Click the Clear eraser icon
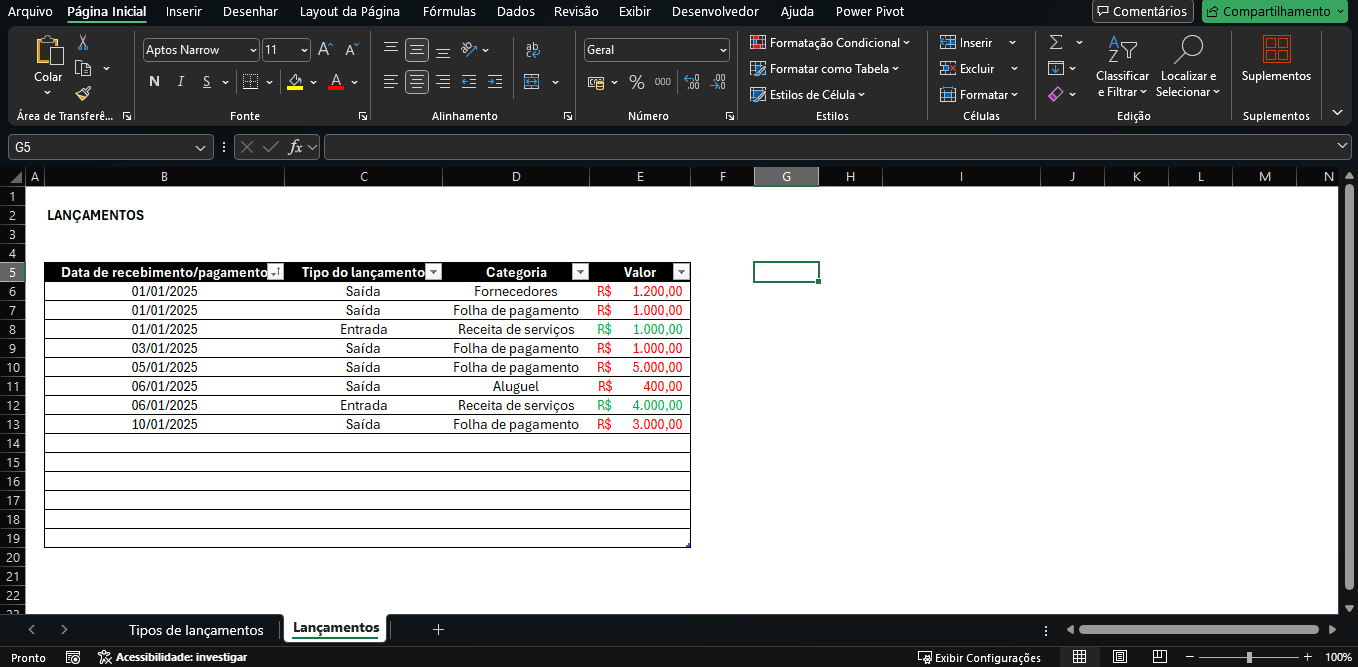 pyautogui.click(x=1056, y=94)
